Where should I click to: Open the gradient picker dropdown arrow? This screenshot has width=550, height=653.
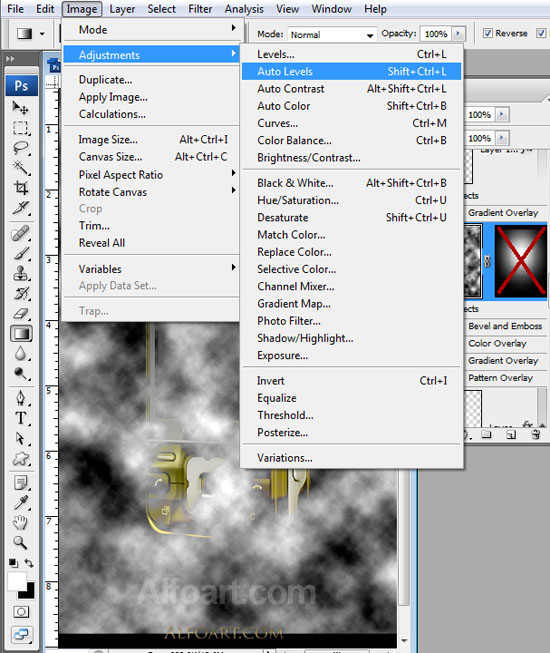tap(42, 33)
